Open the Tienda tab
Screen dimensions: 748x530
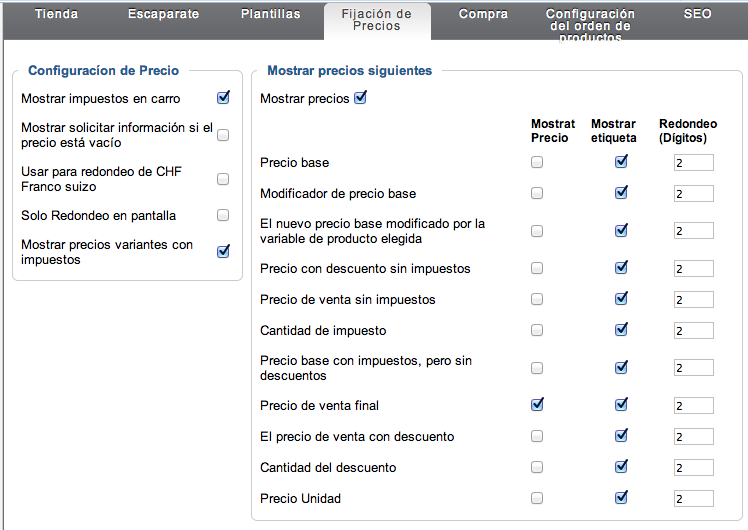click(56, 14)
